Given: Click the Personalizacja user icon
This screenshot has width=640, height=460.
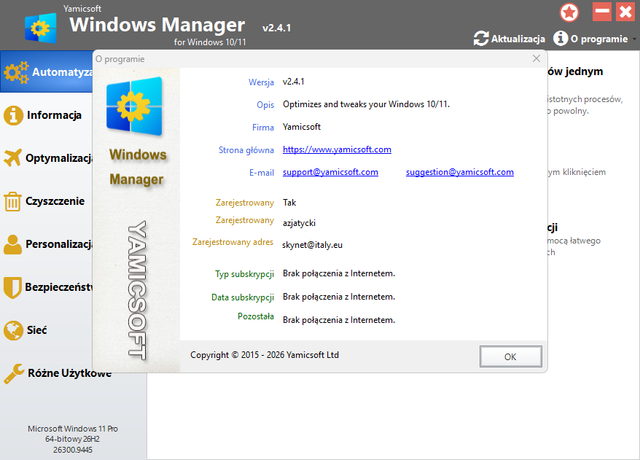Looking at the screenshot, I should (x=13, y=244).
